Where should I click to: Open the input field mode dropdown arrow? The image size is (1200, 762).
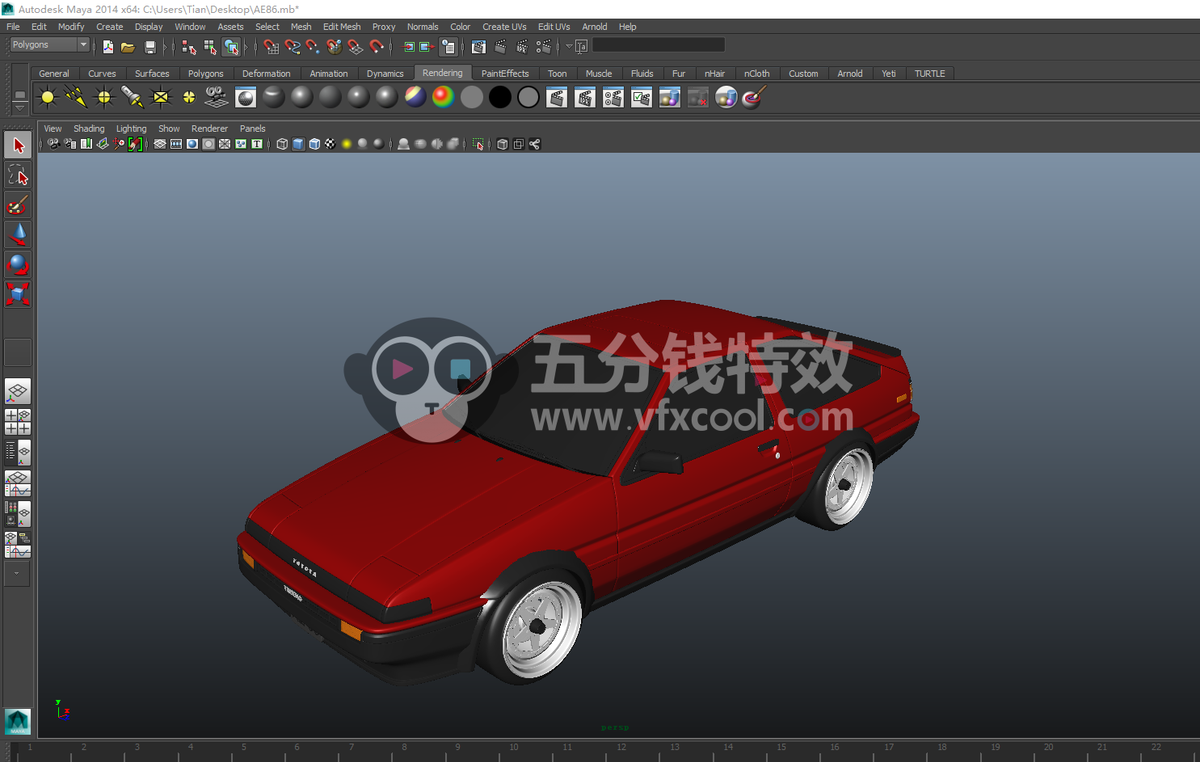(x=569, y=46)
